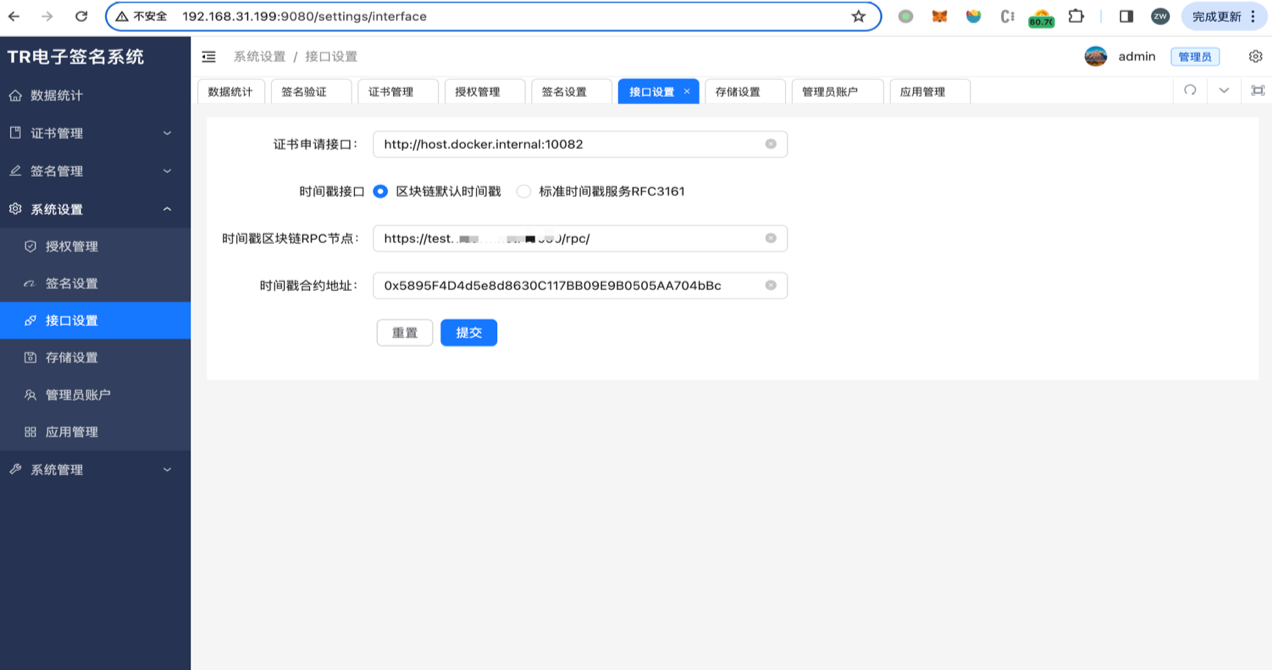Toggle fullscreen content icon in the tab bar

click(x=1257, y=90)
